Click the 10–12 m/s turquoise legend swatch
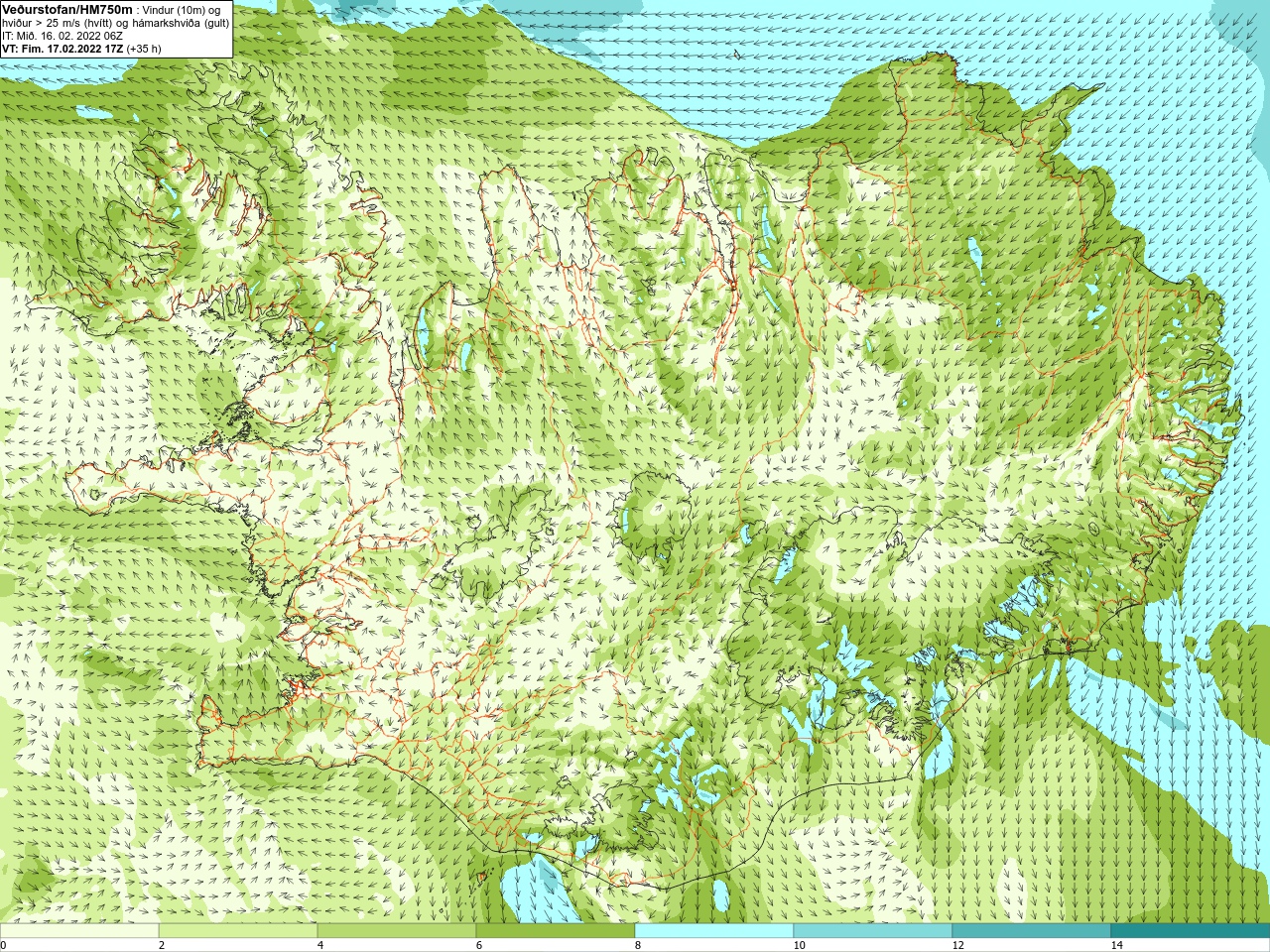The image size is (1270, 952). pyautogui.click(x=873, y=931)
